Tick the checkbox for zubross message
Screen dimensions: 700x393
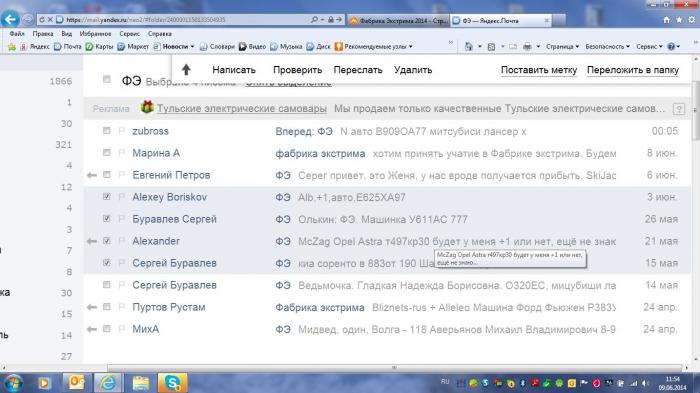[106, 130]
